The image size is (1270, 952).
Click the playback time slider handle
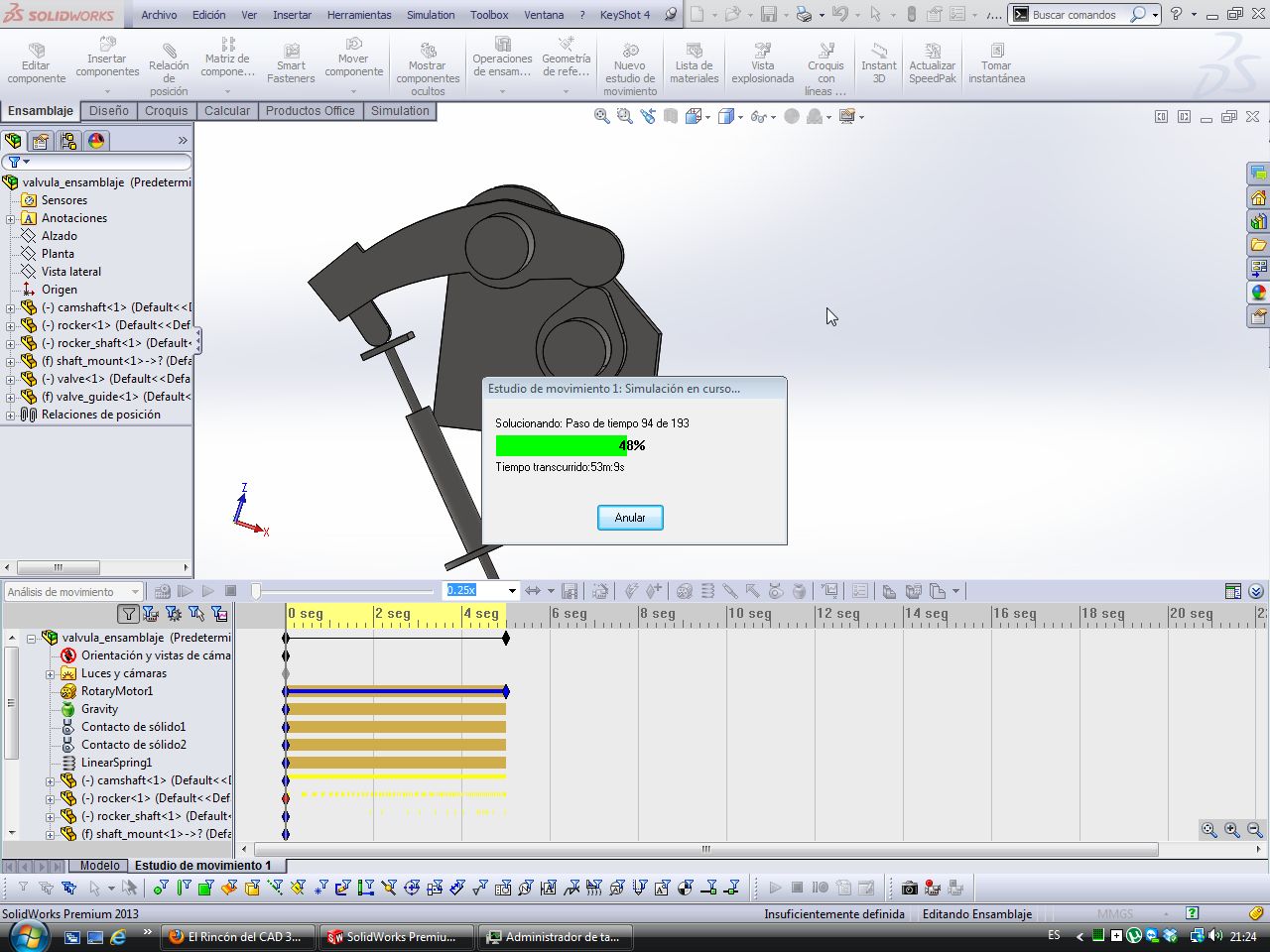pyautogui.click(x=255, y=591)
